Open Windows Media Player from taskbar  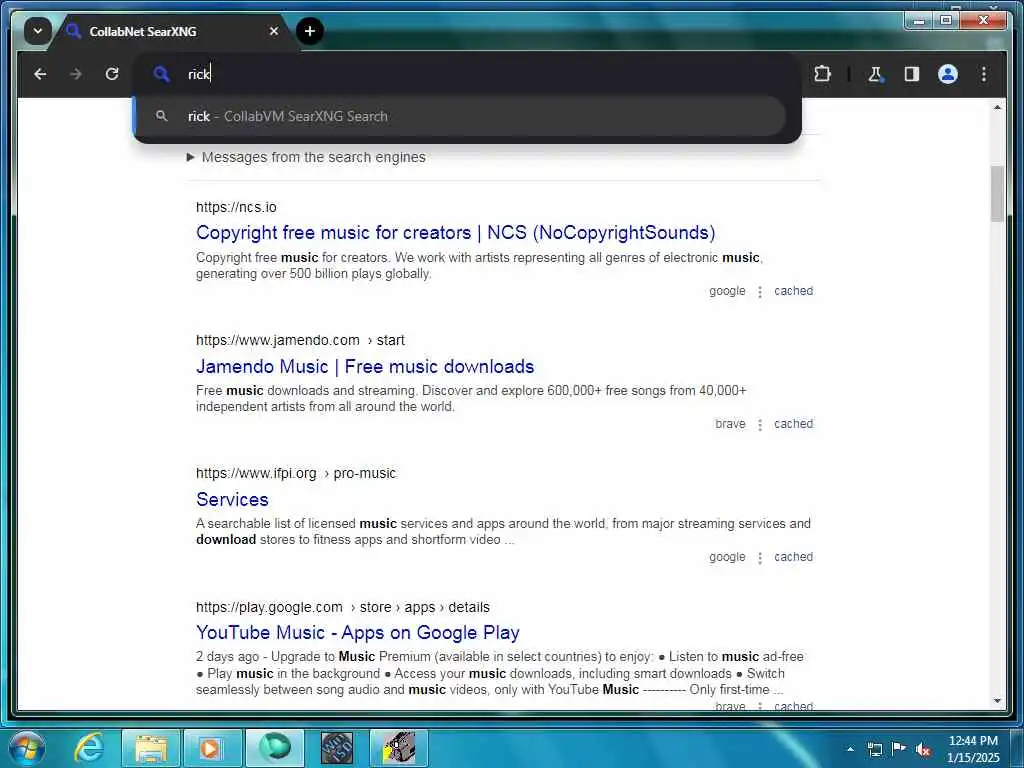[x=212, y=748]
